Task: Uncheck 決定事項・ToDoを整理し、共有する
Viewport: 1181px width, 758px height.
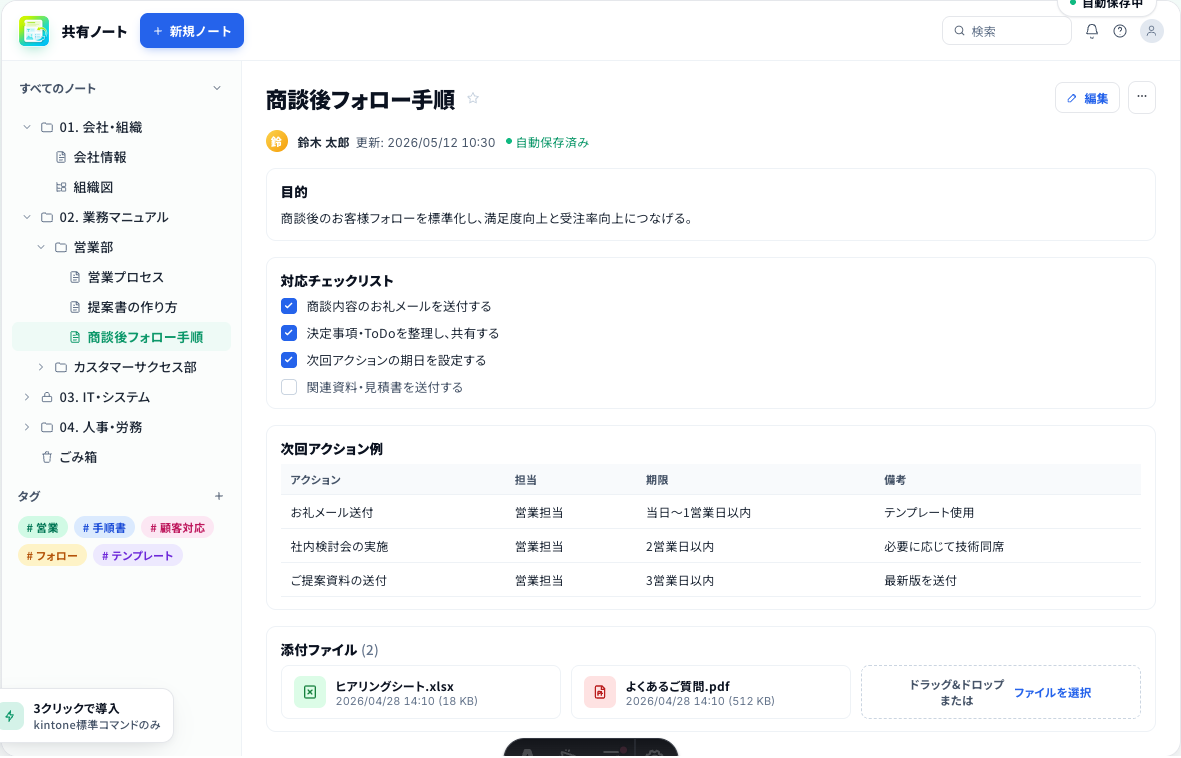Action: click(289, 333)
